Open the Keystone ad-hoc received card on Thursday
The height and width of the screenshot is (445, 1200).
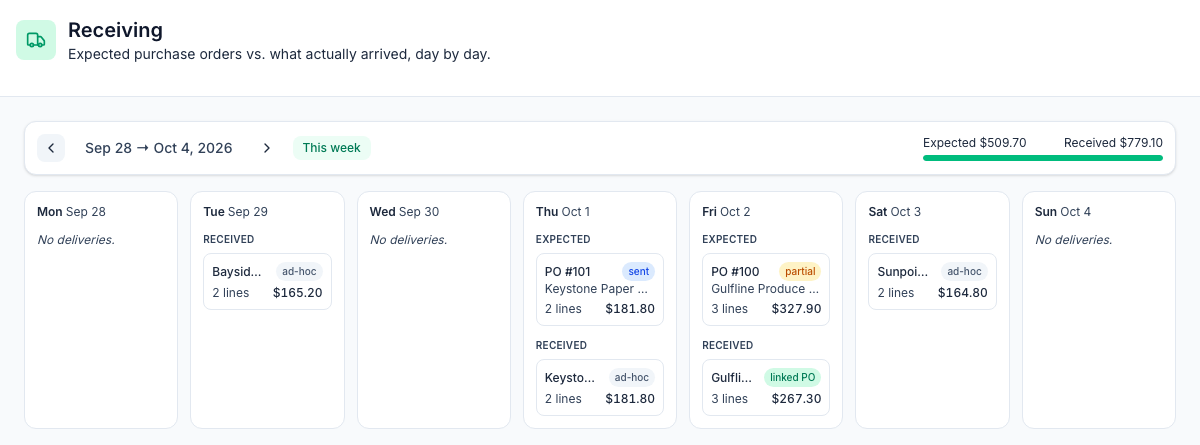click(600, 387)
